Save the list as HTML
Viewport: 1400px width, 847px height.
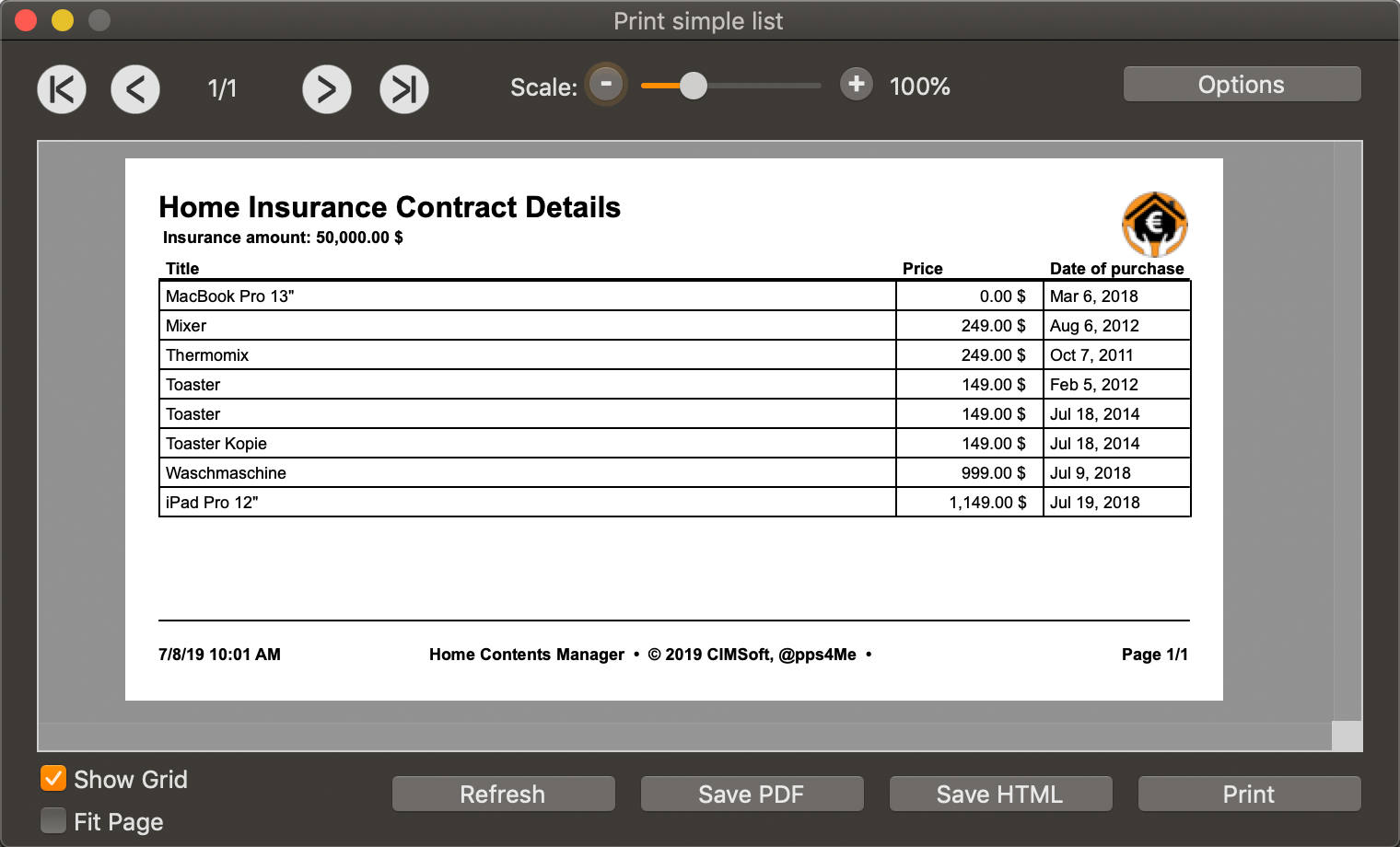1000,794
